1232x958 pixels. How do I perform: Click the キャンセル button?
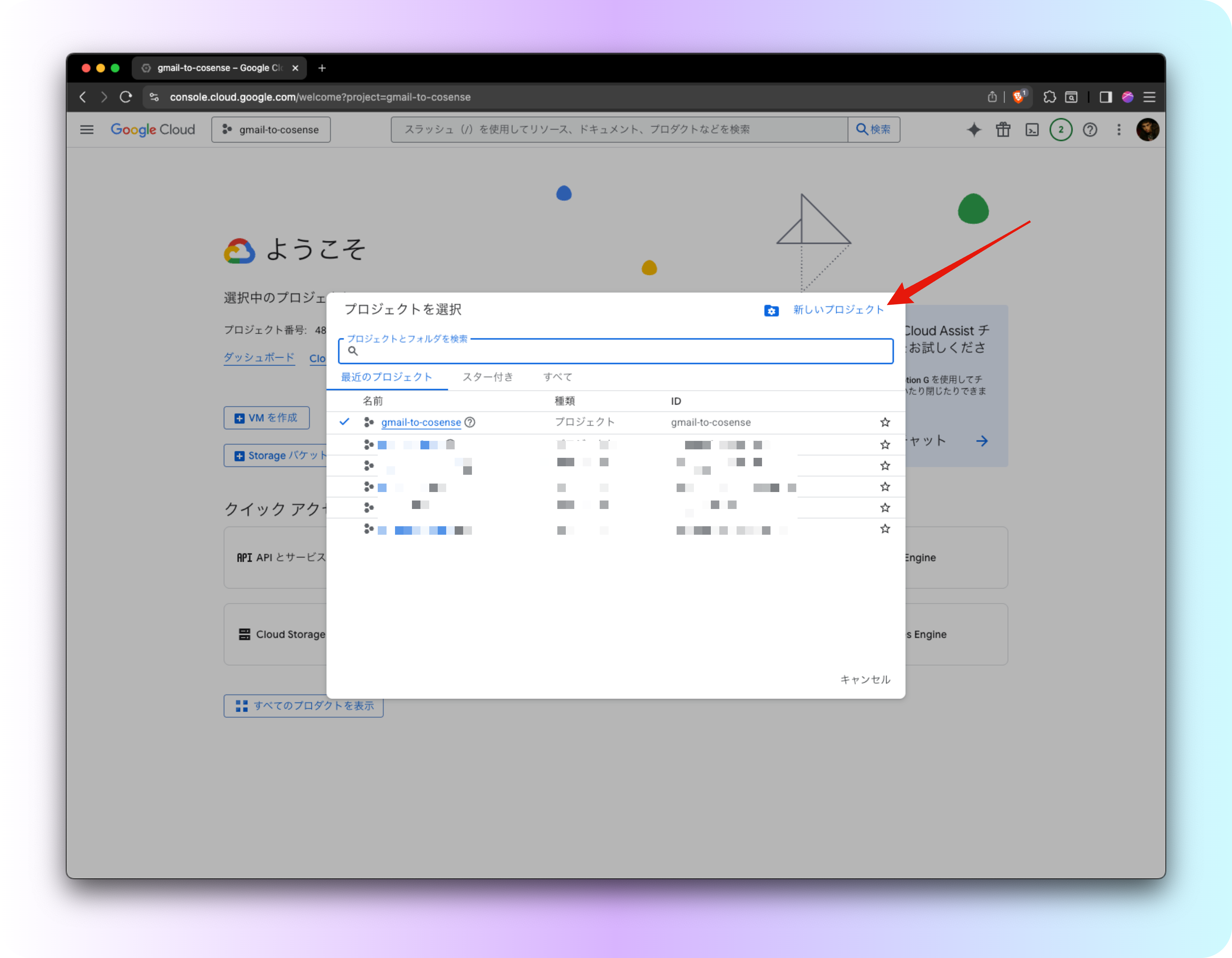click(865, 679)
